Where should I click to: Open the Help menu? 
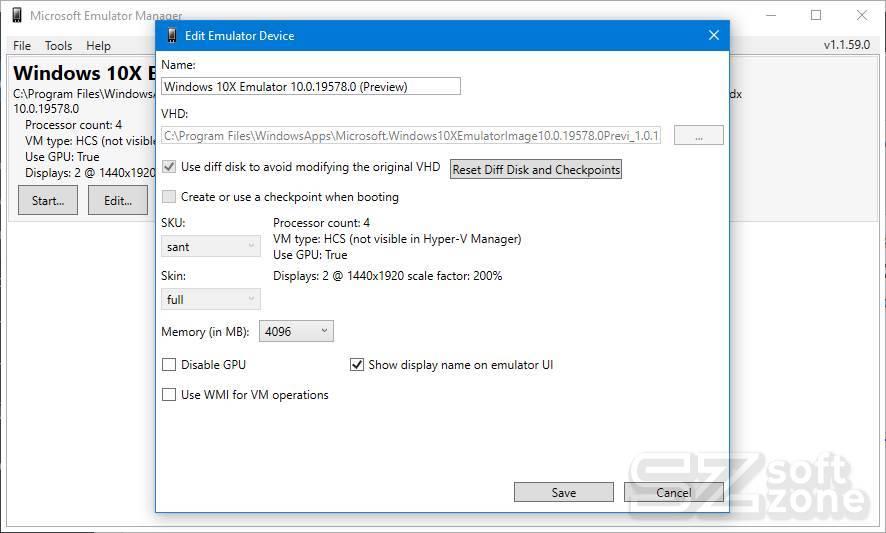tap(98, 46)
